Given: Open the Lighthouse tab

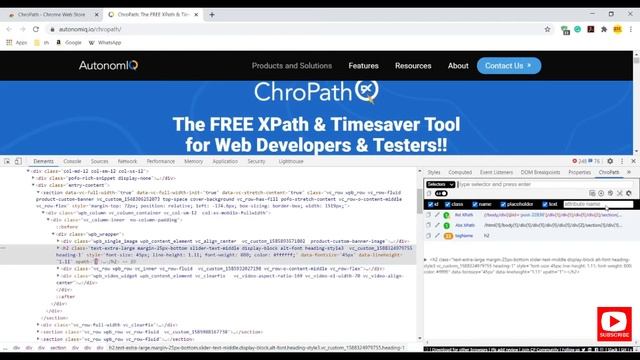Looking at the screenshot, I should [291, 161].
